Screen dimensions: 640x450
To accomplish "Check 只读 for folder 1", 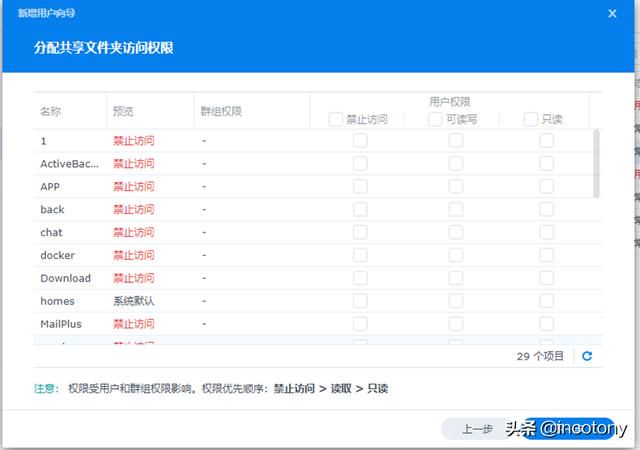I will coord(547,140).
